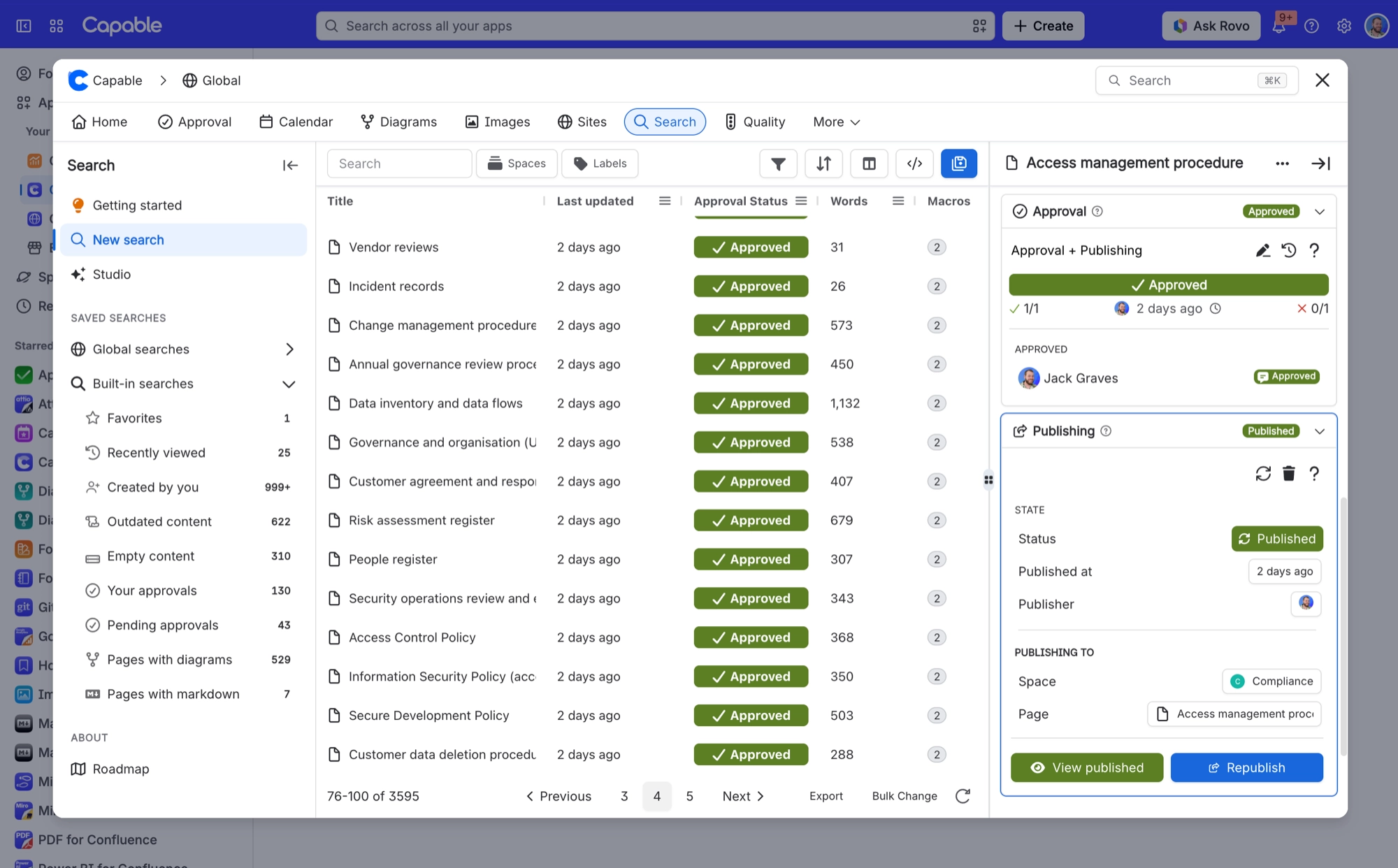Refresh the search results list
The width and height of the screenshot is (1398, 868).
click(x=963, y=796)
